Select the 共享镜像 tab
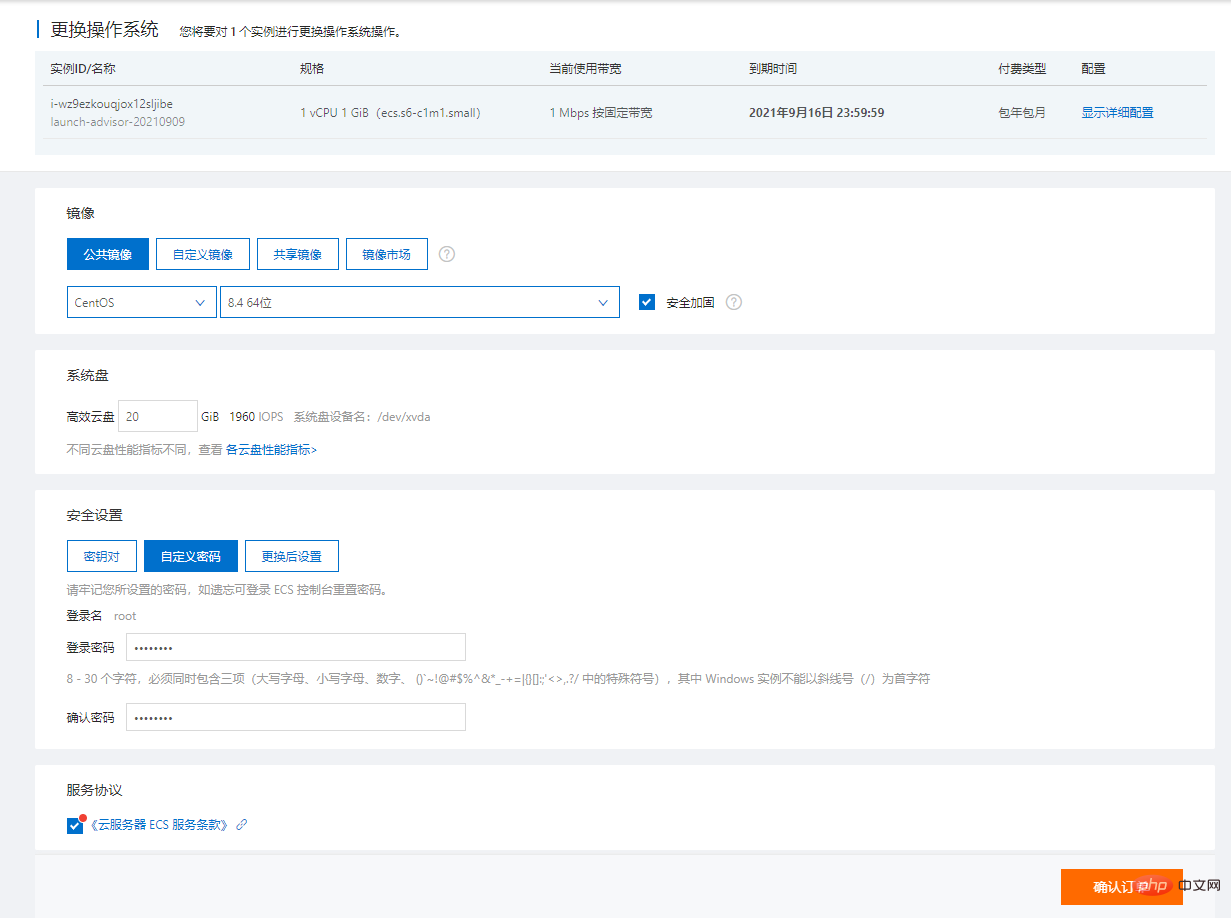This screenshot has width=1231, height=918. pos(298,254)
